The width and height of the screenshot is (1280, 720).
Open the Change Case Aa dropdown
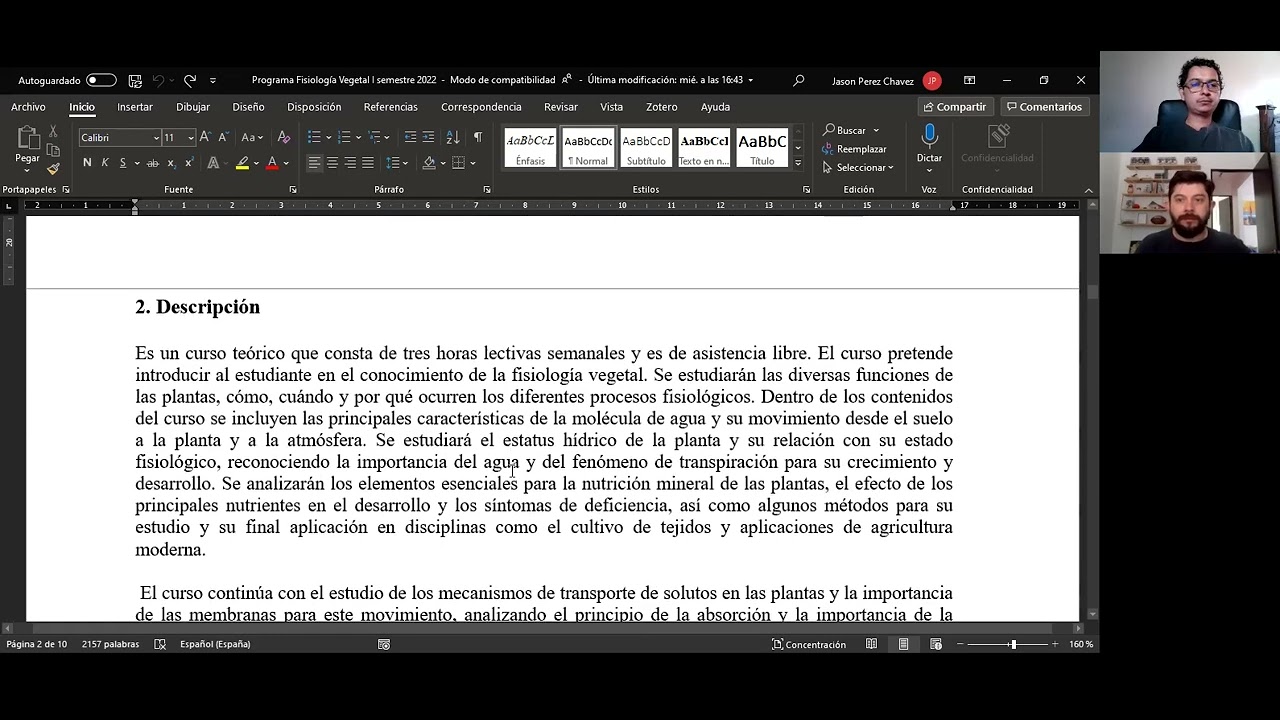251,137
